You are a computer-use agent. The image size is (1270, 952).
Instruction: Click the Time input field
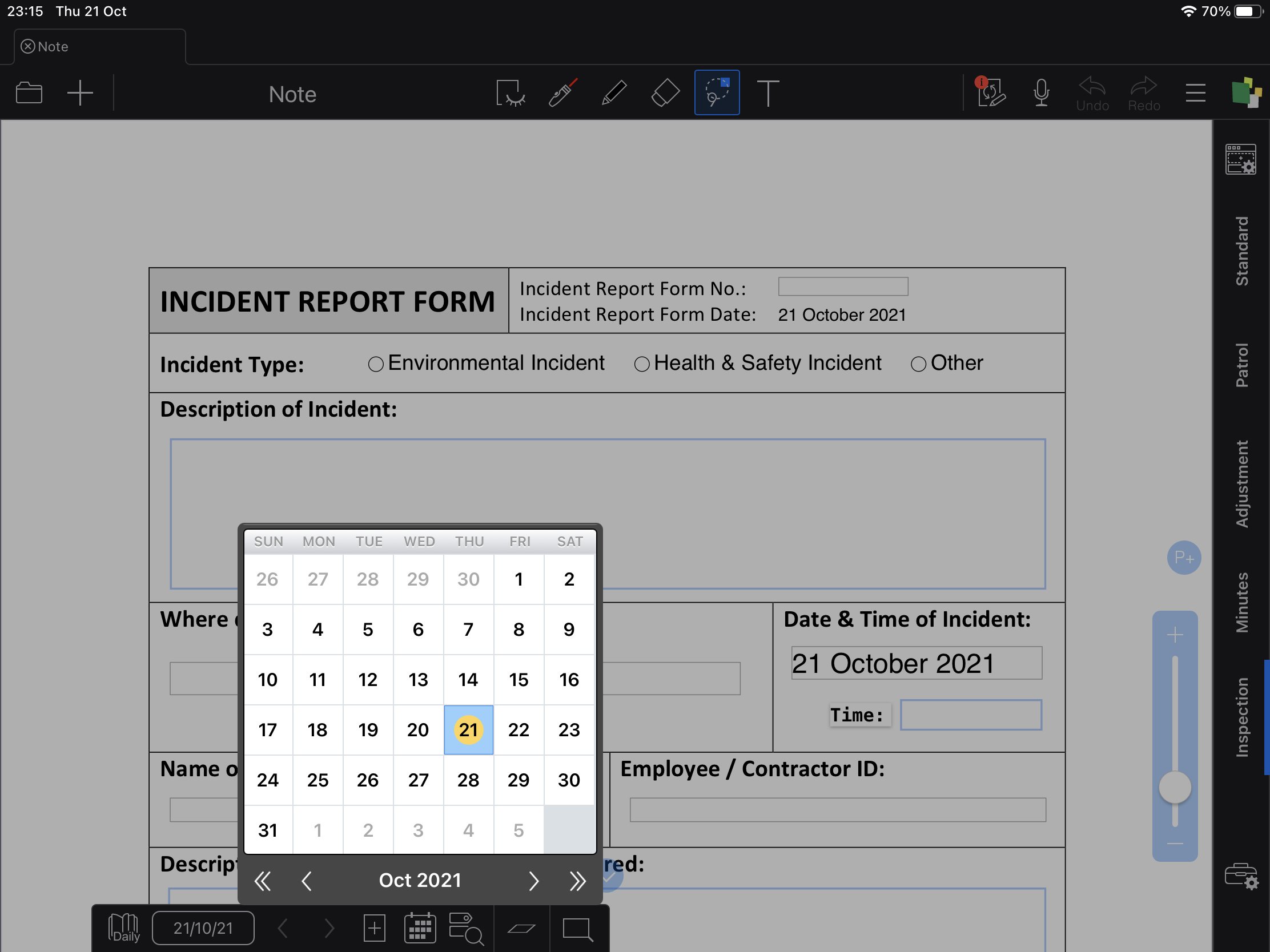click(x=970, y=715)
